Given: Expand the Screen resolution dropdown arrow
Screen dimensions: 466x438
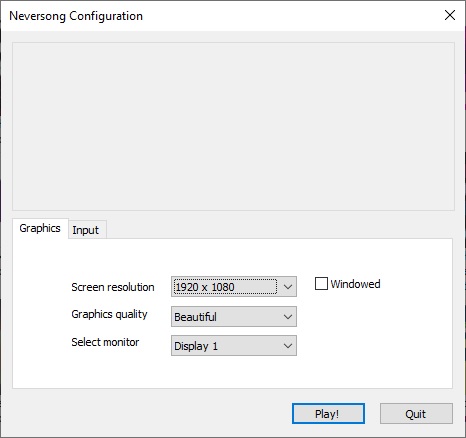Looking at the screenshot, I should coord(288,287).
